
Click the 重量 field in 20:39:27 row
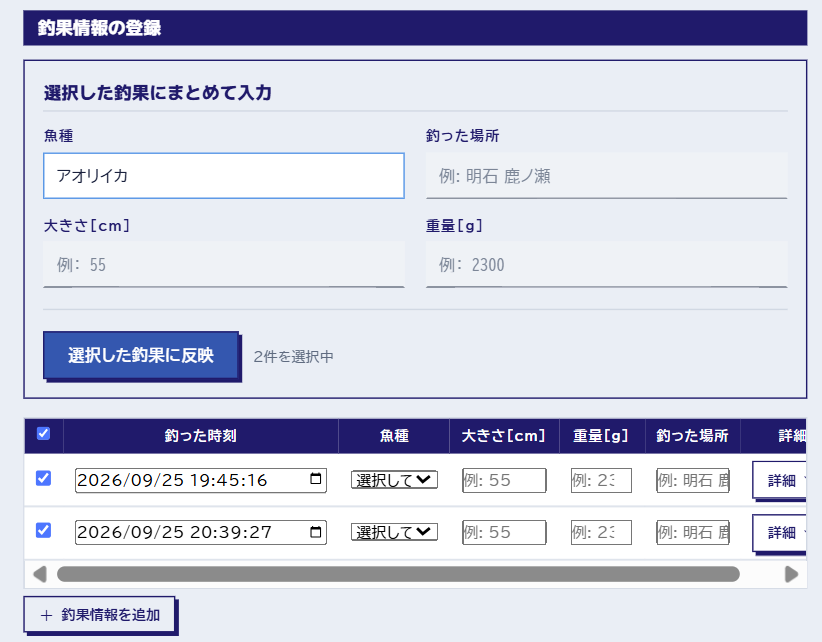601,532
